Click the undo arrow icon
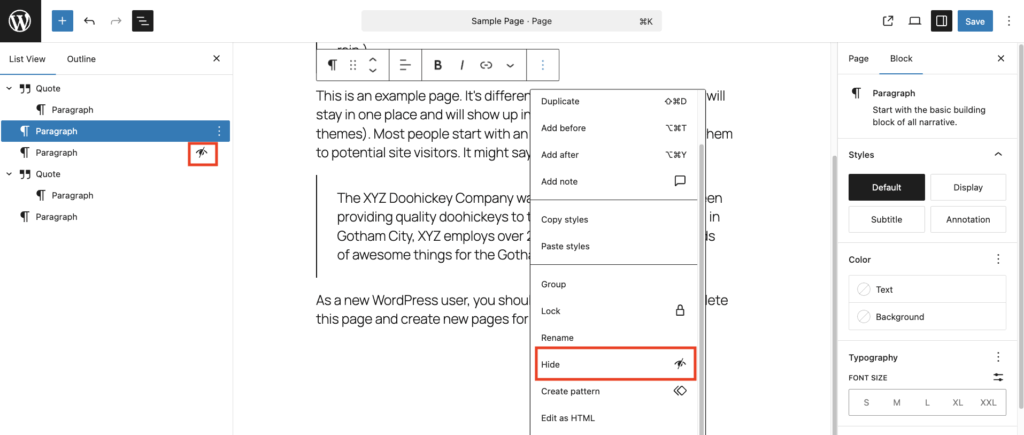 click(90, 21)
